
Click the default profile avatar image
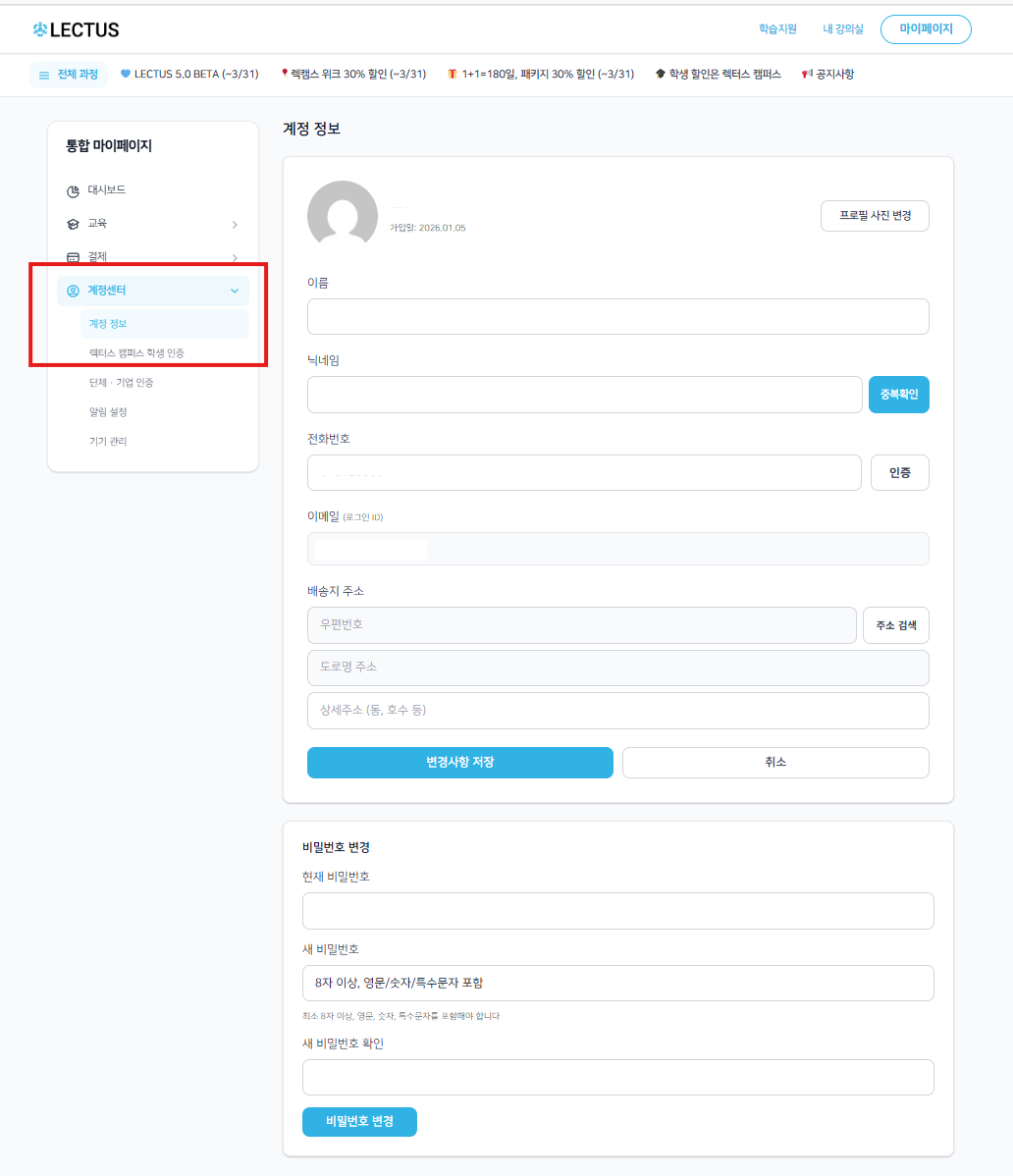click(343, 215)
